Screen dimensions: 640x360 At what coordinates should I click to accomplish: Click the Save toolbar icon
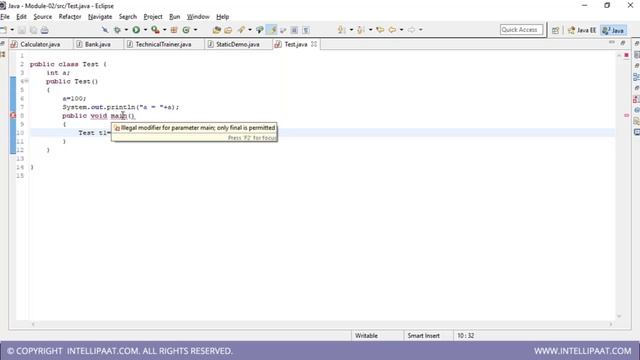coord(22,30)
